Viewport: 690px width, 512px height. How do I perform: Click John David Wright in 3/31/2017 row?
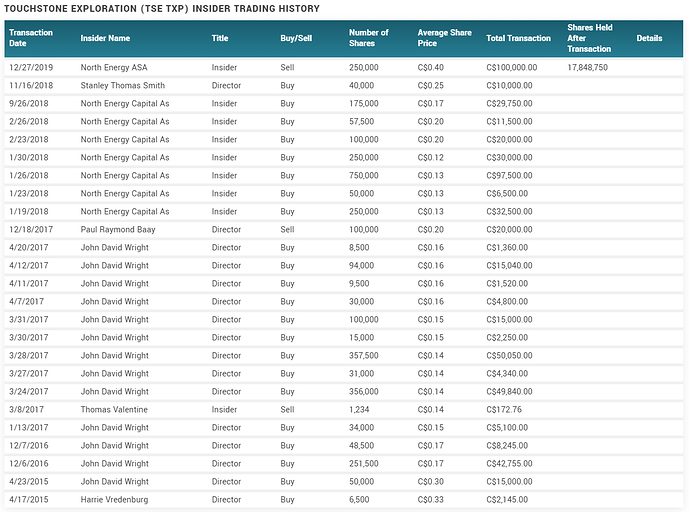pyautogui.click(x=115, y=320)
